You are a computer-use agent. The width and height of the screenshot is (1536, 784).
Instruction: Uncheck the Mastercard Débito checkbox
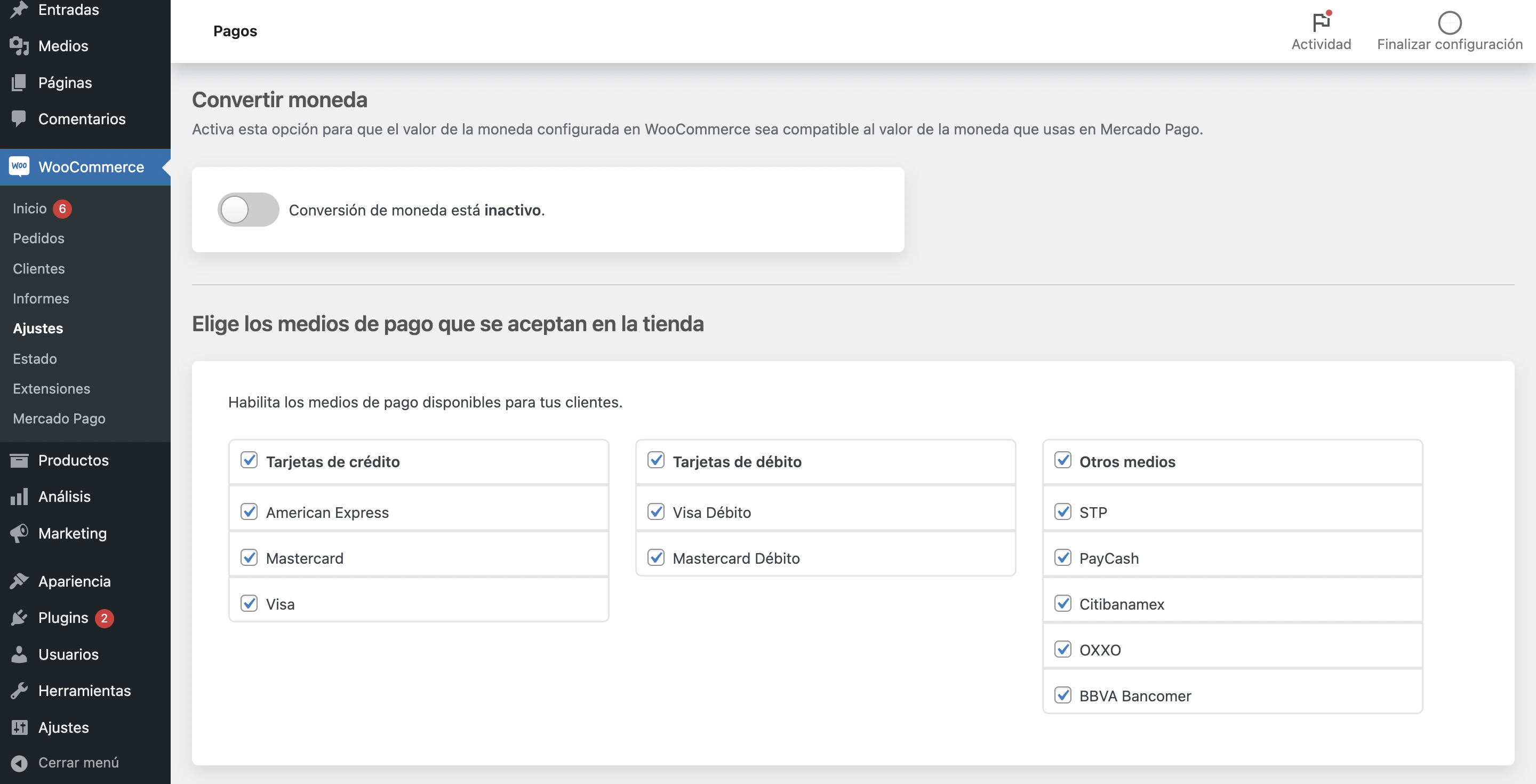tap(656, 557)
